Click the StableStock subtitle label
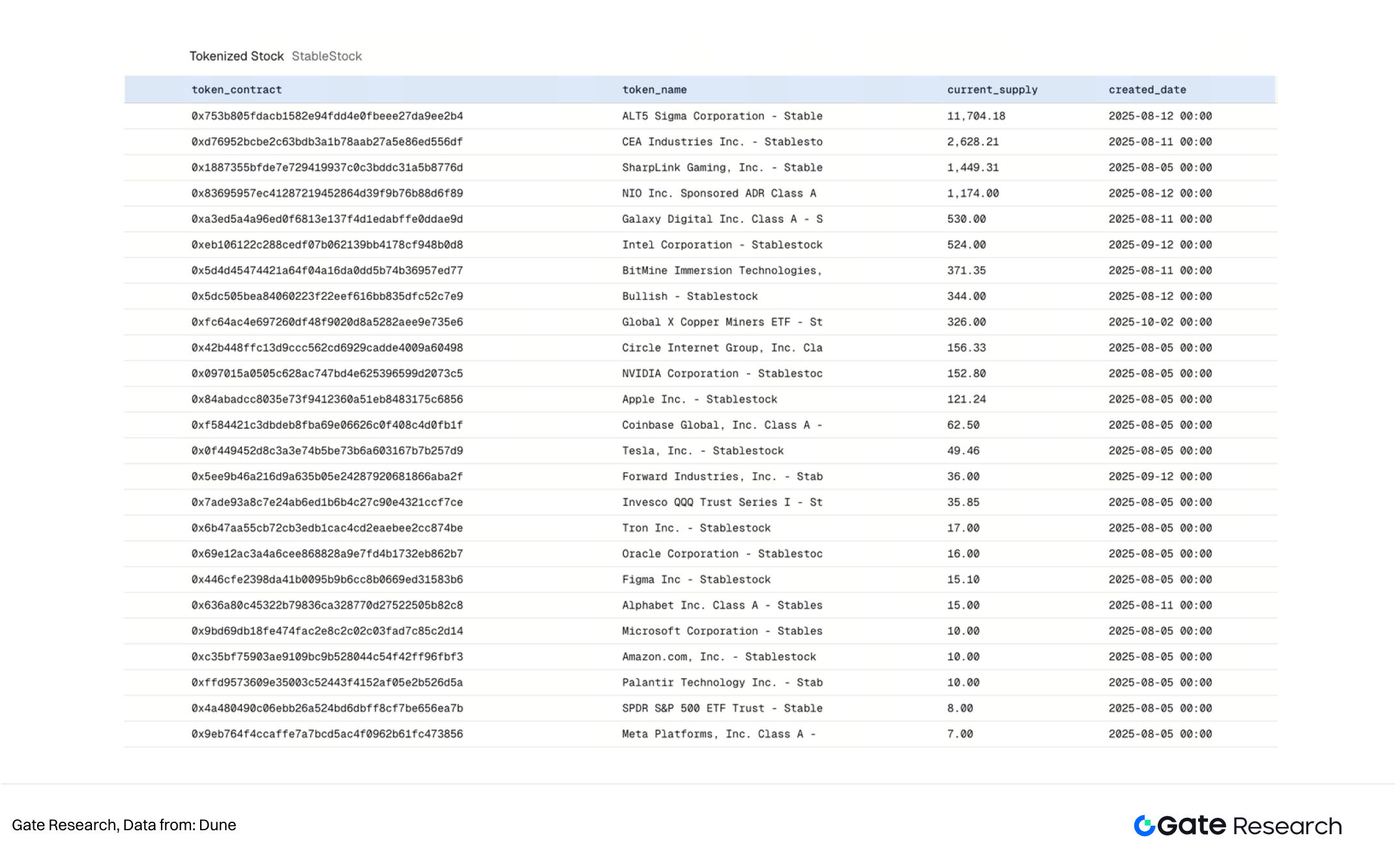Image resolution: width=1395 pixels, height=868 pixels. pos(327,56)
